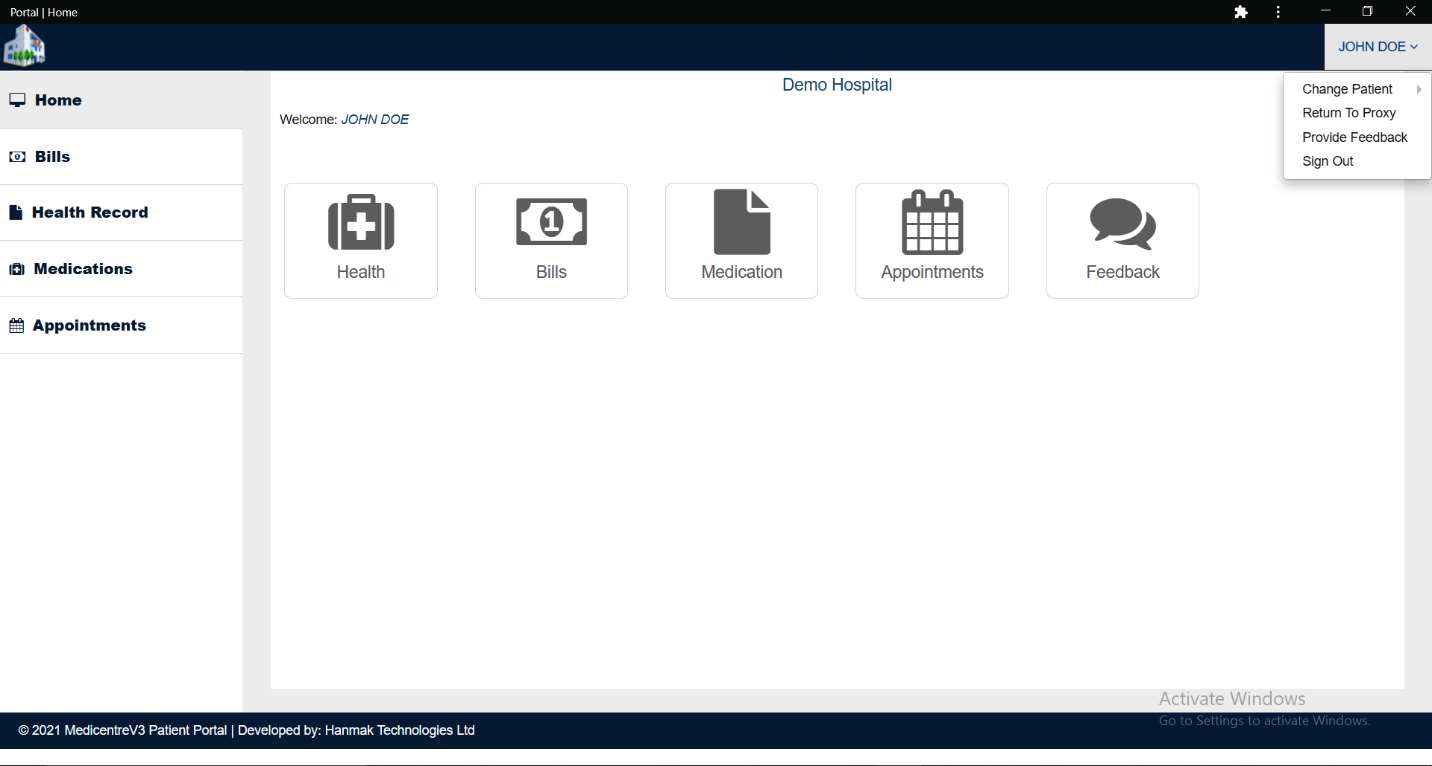This screenshot has height=766, width=1432.
Task: Open the Health first-aid kit tile
Action: point(361,240)
